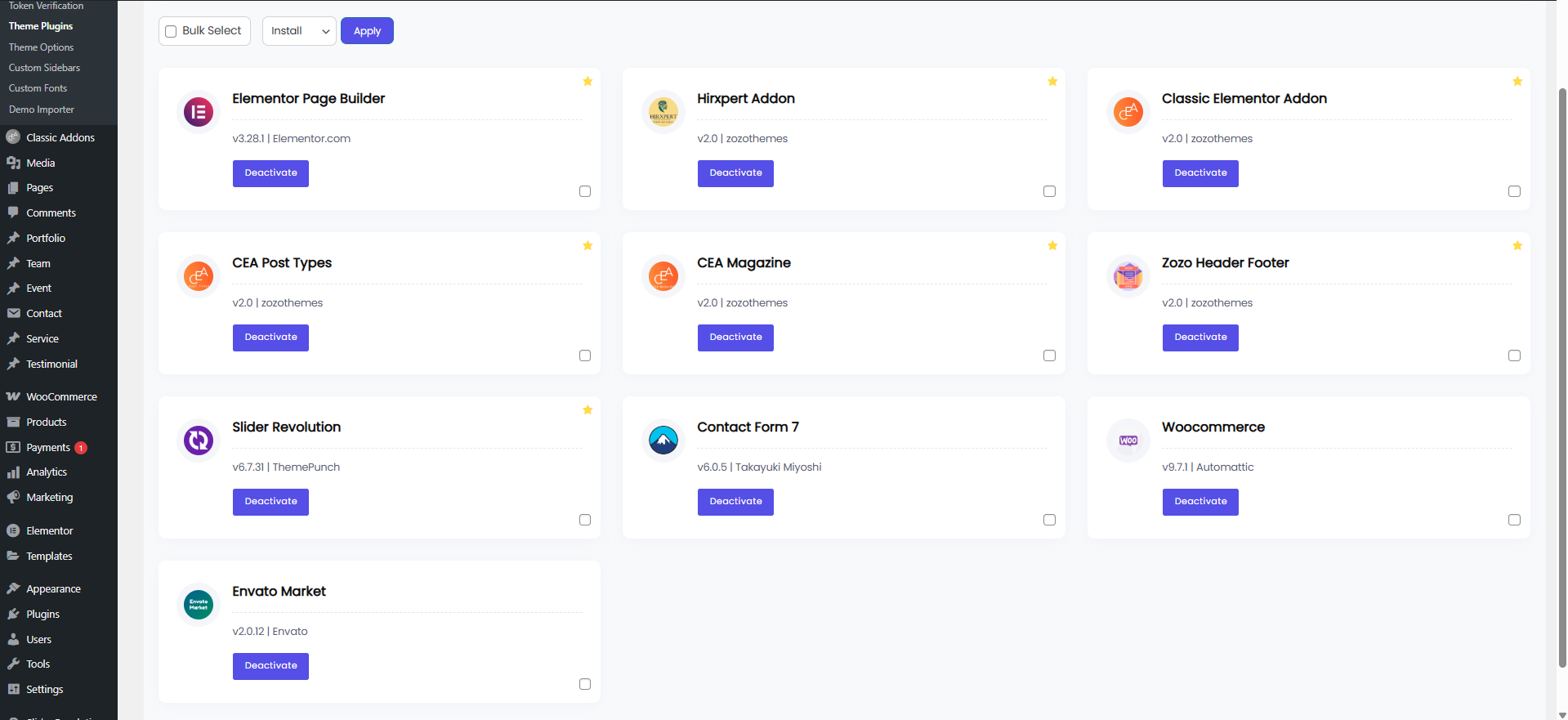Open Custom Sidebars submenu item

click(x=44, y=68)
